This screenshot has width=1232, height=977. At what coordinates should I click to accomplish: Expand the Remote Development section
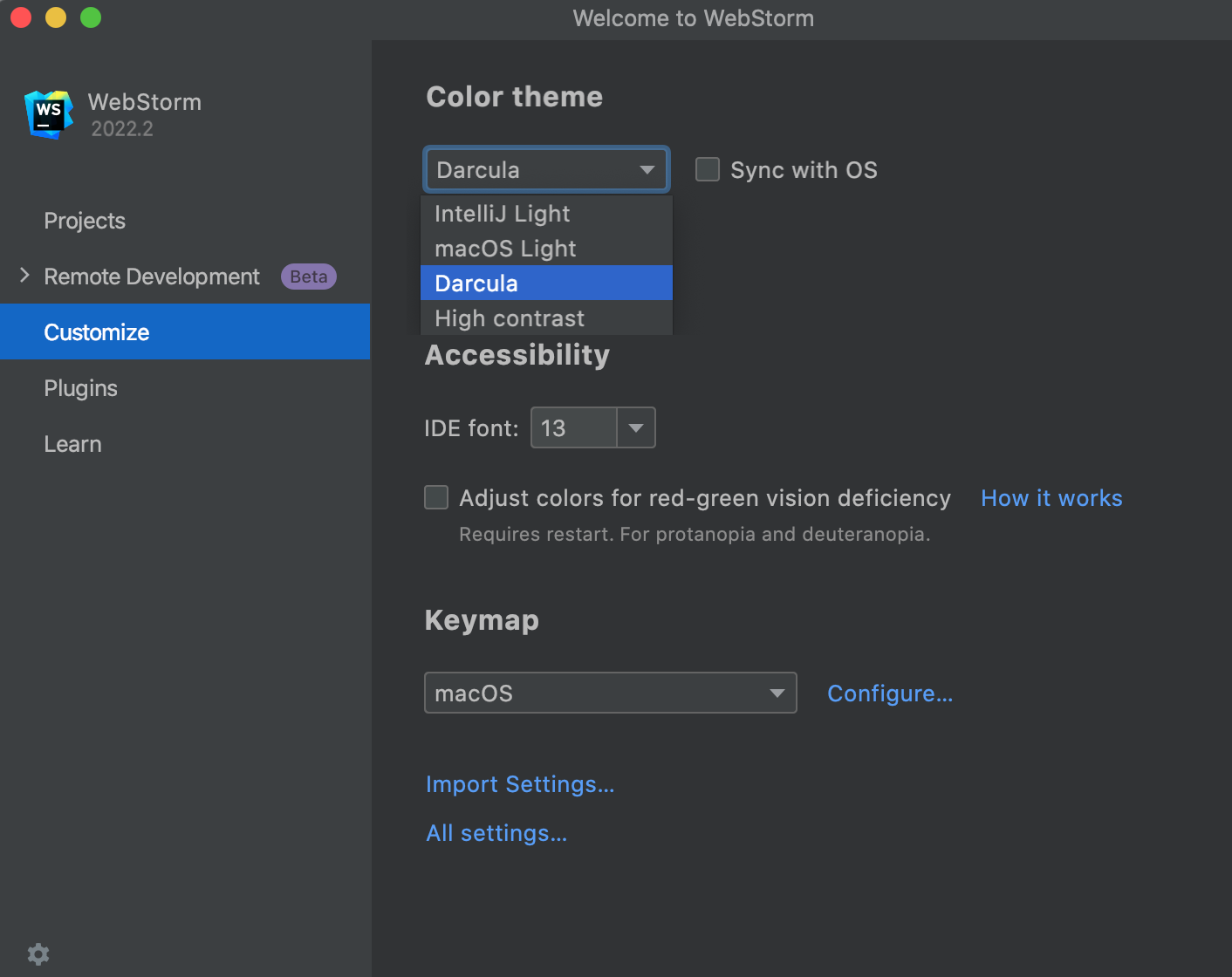pos(24,276)
